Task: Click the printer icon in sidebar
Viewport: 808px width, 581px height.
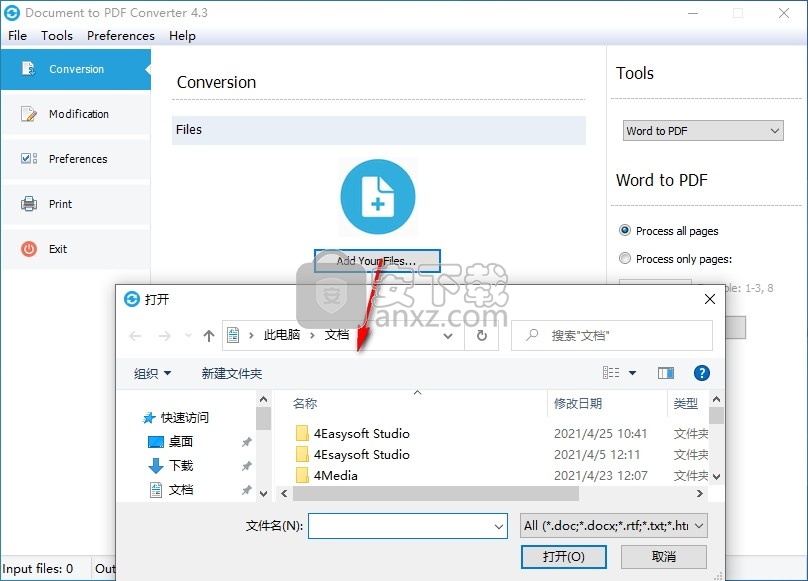Action: 29,204
